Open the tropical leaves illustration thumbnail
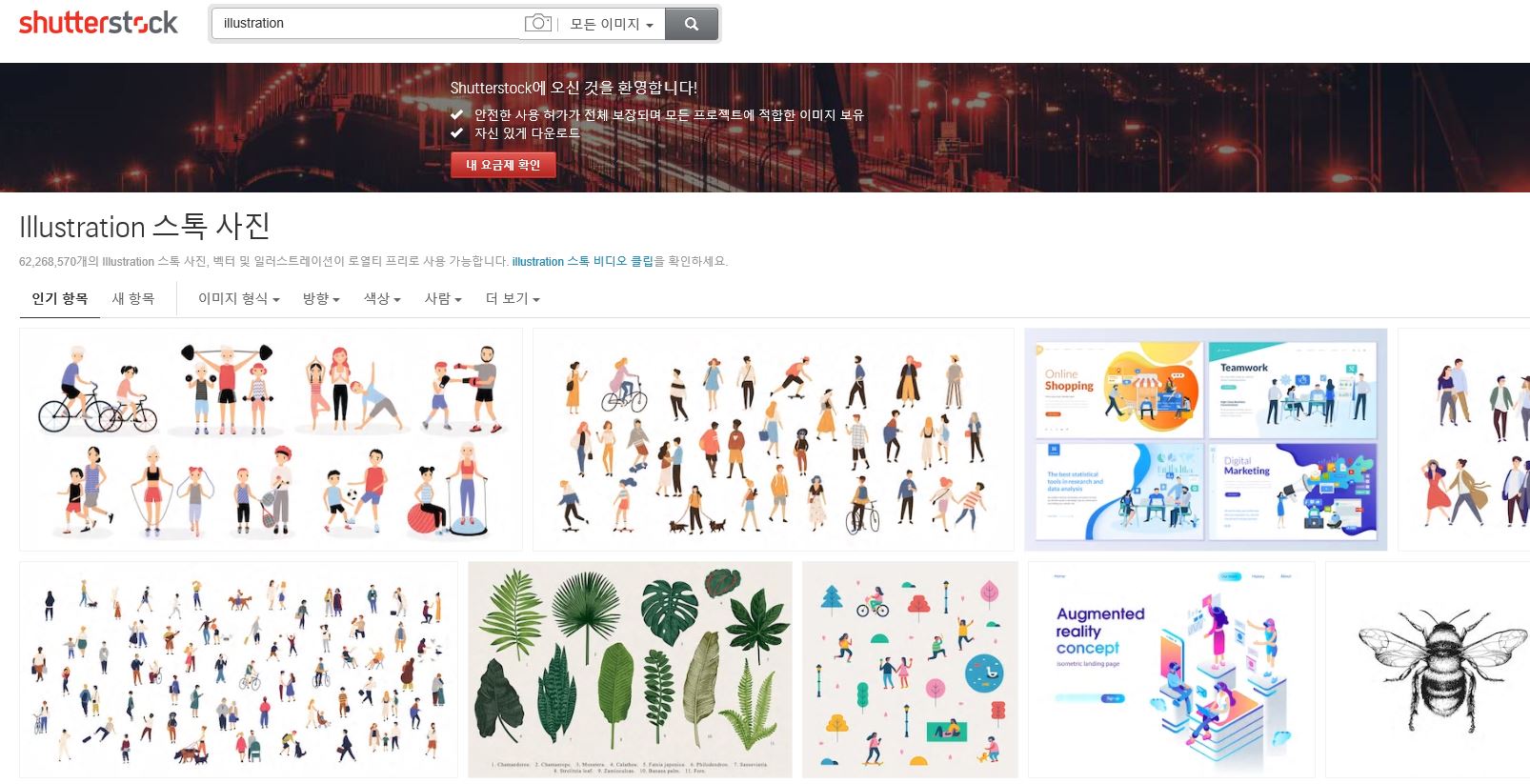The height and width of the screenshot is (784, 1530). pos(630,670)
